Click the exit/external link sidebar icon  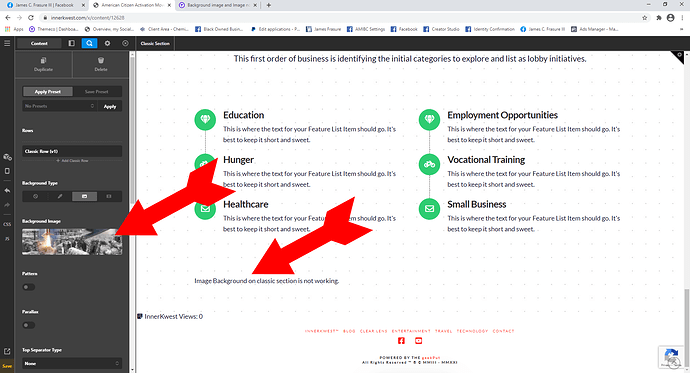coord(7,351)
